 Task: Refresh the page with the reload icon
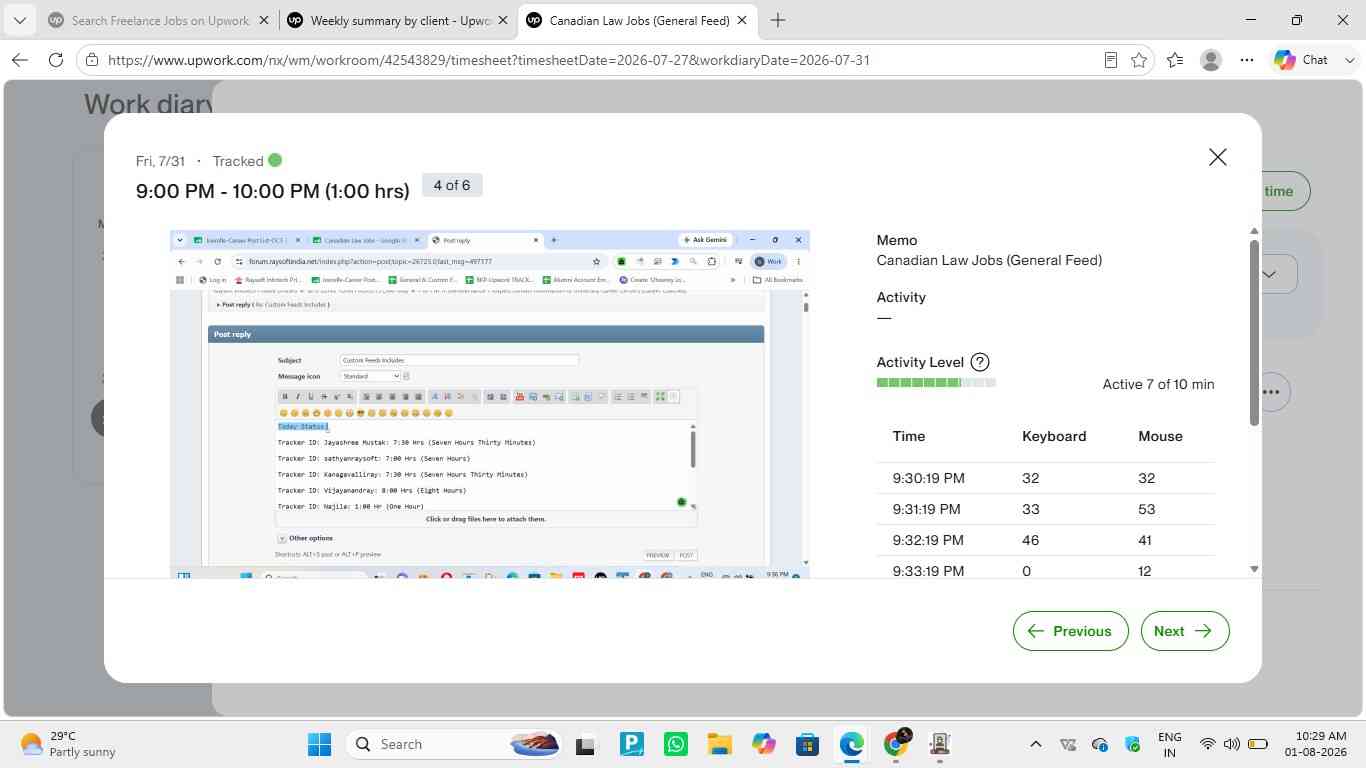[x=56, y=60]
